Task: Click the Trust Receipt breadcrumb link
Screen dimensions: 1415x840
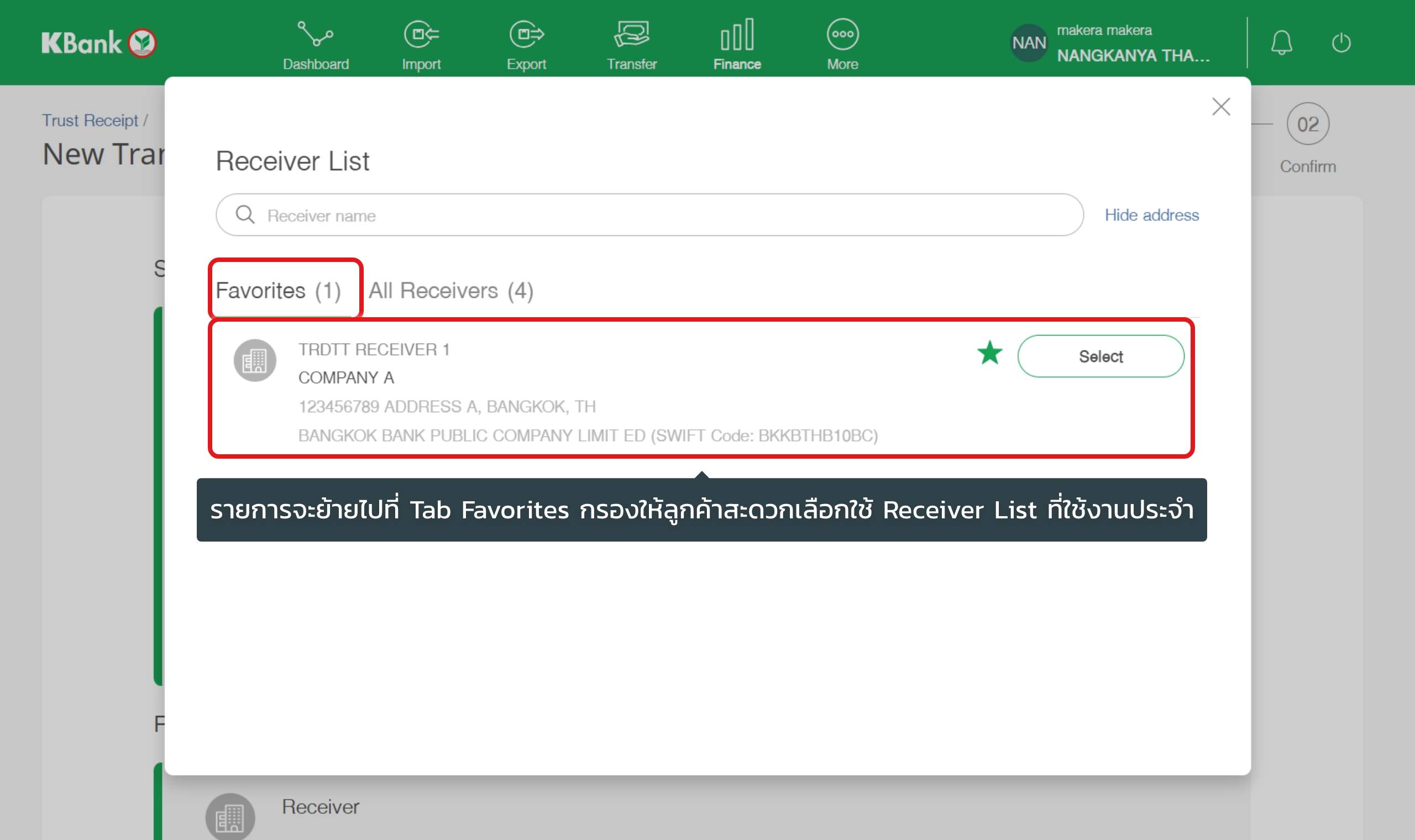Action: coord(90,120)
